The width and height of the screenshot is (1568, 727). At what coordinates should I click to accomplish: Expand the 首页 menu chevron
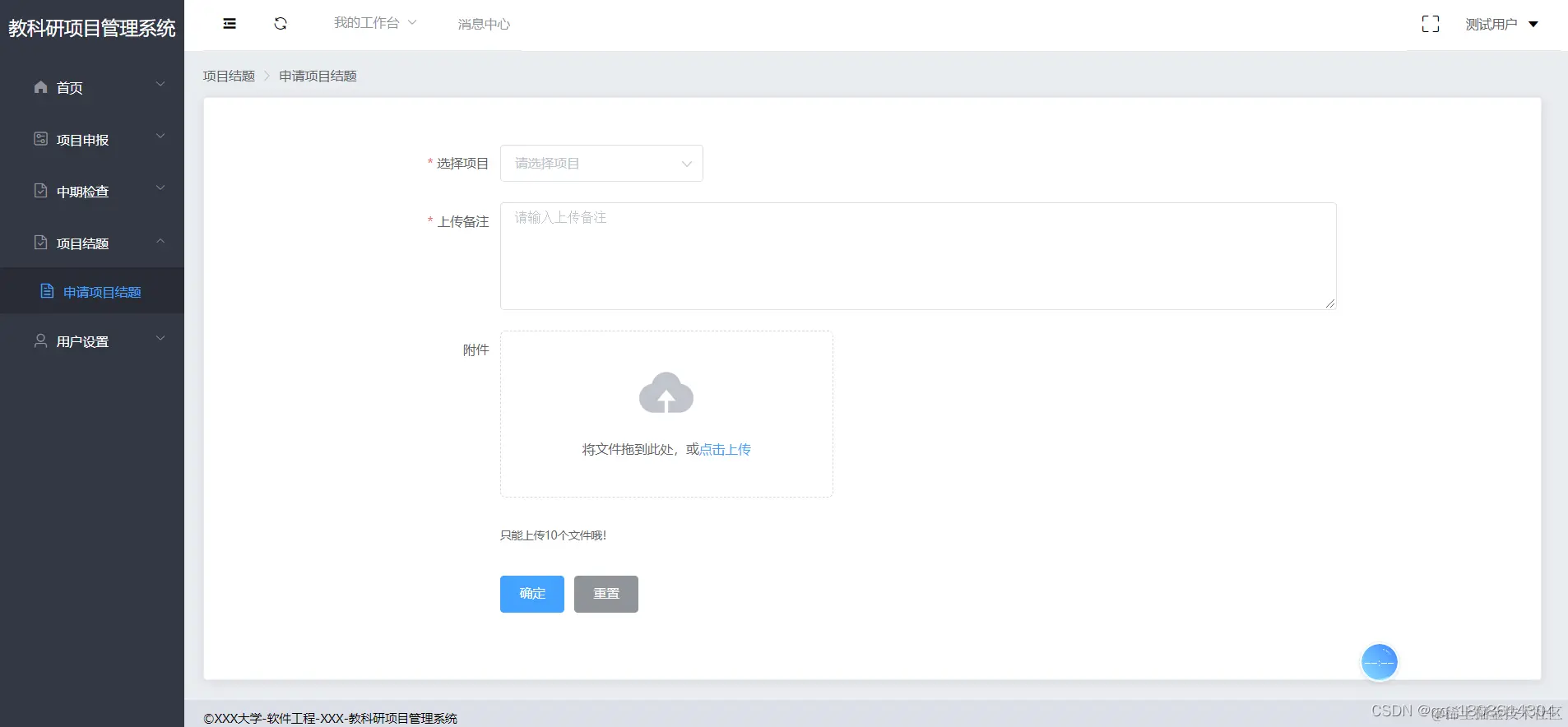click(160, 84)
